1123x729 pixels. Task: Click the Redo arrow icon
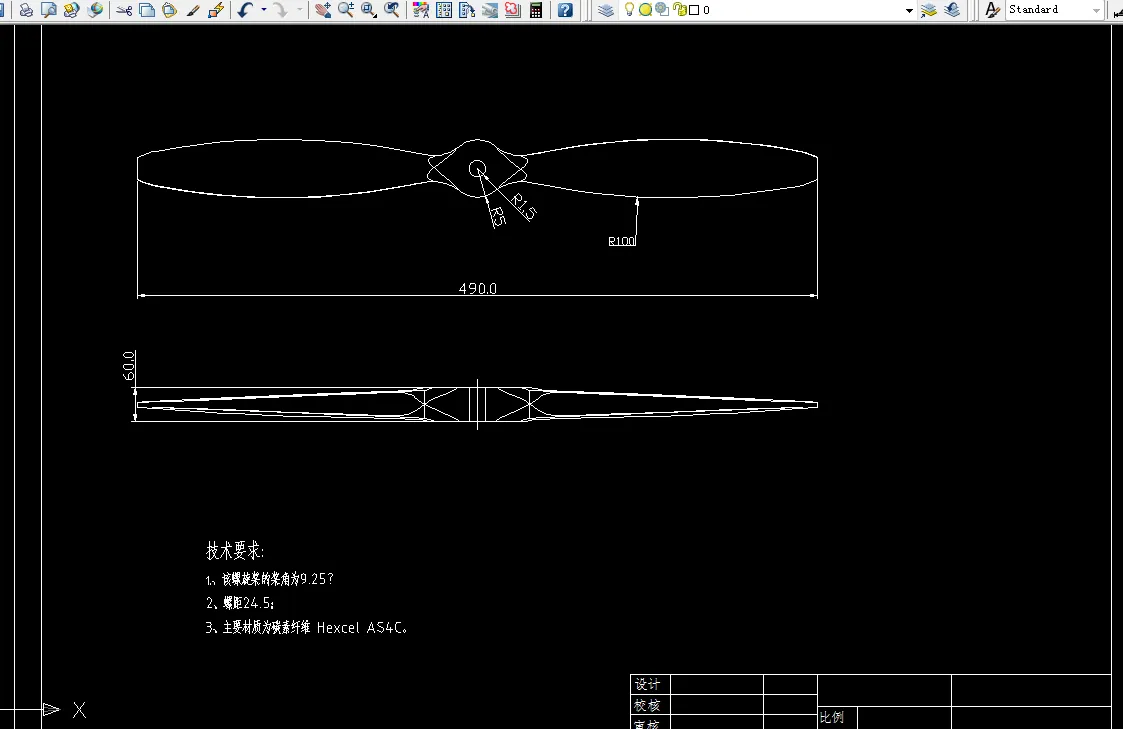click(281, 10)
